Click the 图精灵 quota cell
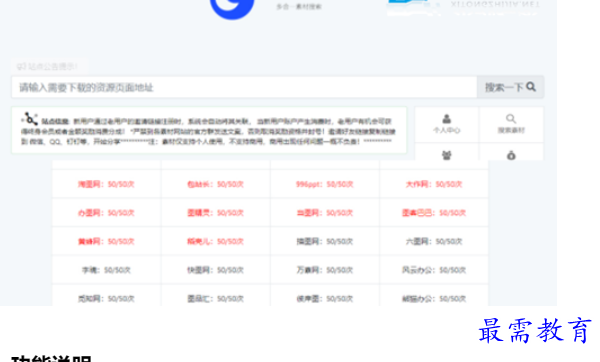The image size is (600, 362). pos(215,213)
